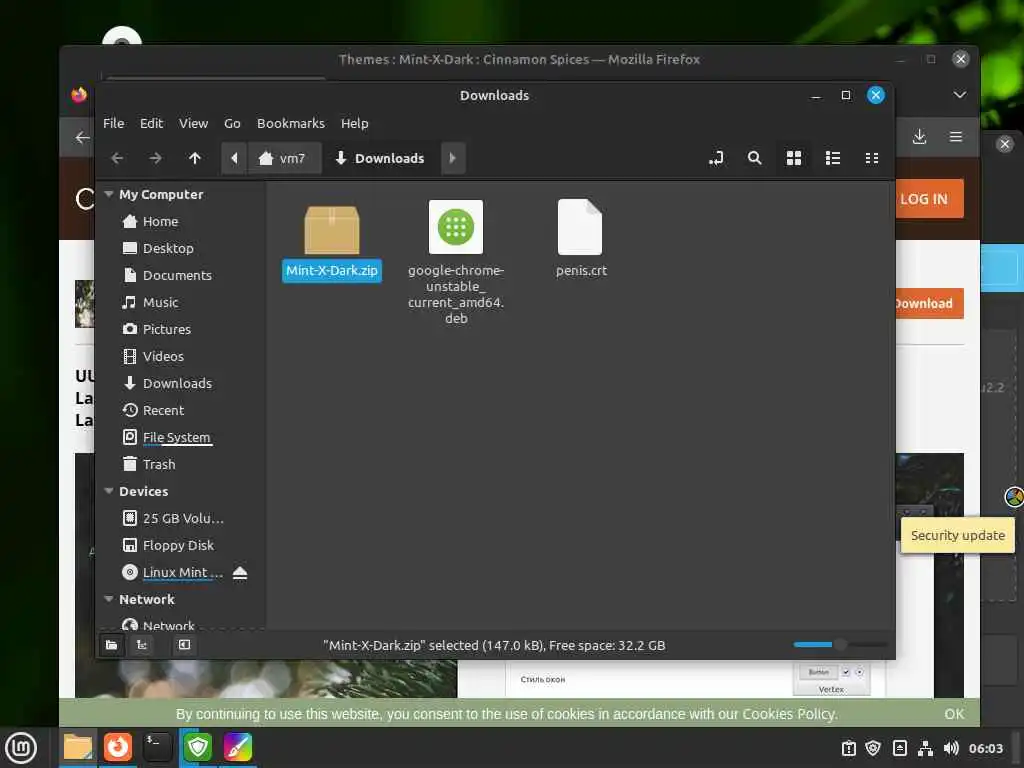1024x768 pixels.
Task: Click orange Download button on webpage
Action: [929, 304]
